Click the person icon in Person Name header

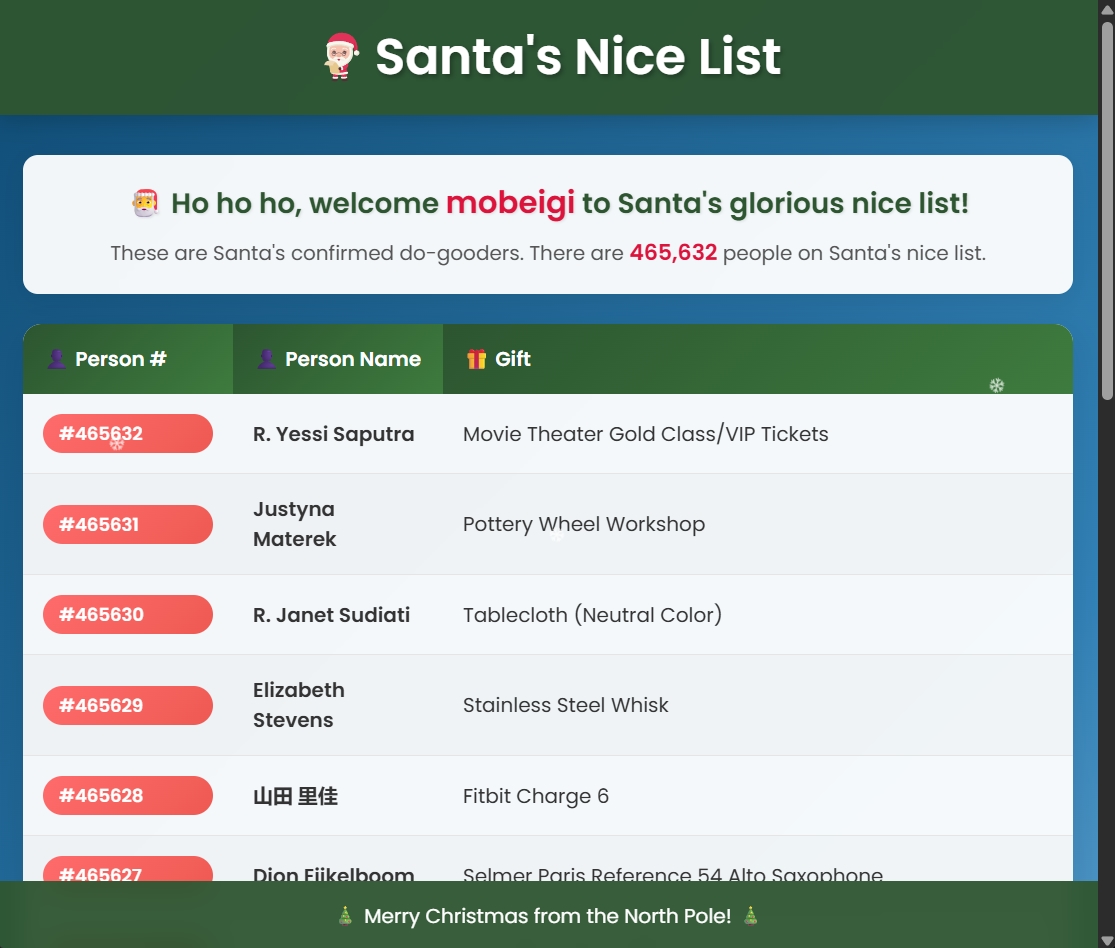coord(267,358)
